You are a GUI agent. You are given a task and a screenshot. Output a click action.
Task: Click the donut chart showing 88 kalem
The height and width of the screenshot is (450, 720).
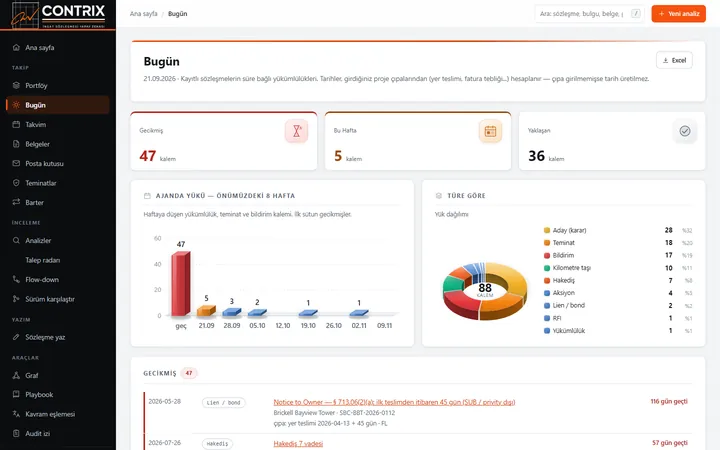pos(485,290)
